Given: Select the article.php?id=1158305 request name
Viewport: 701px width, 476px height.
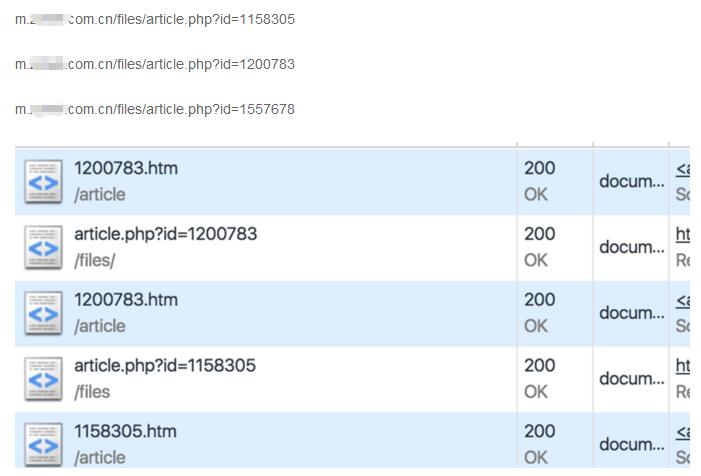Looking at the screenshot, I should tap(165, 365).
